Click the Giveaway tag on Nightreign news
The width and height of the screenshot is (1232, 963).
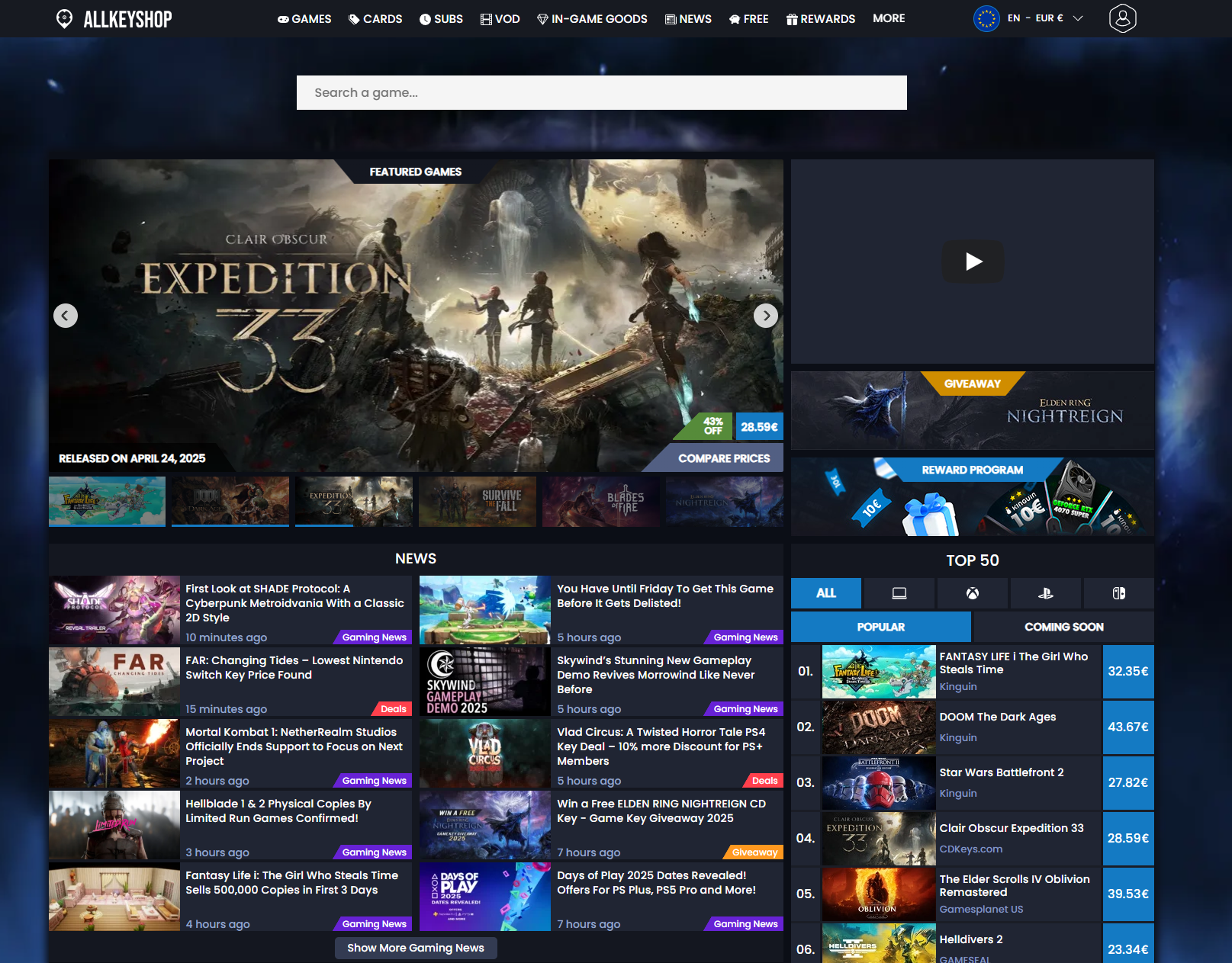coord(754,852)
